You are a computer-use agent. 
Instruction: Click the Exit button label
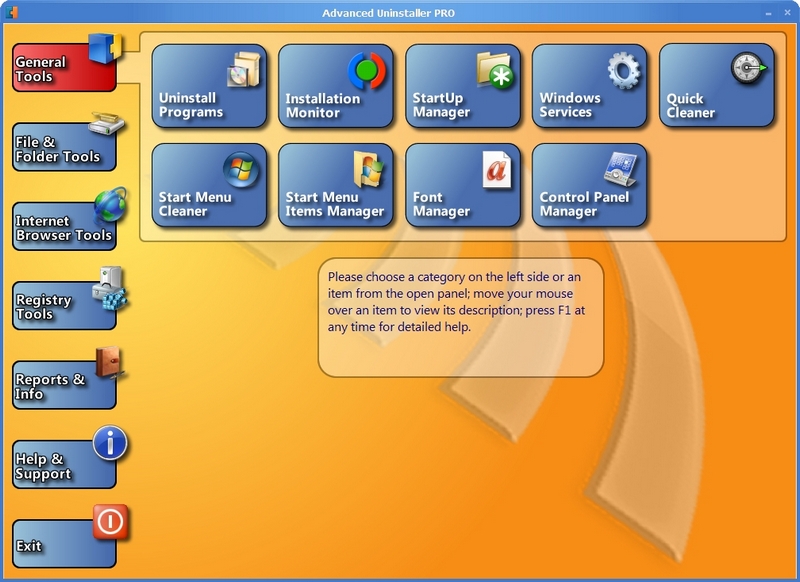pos(29,546)
